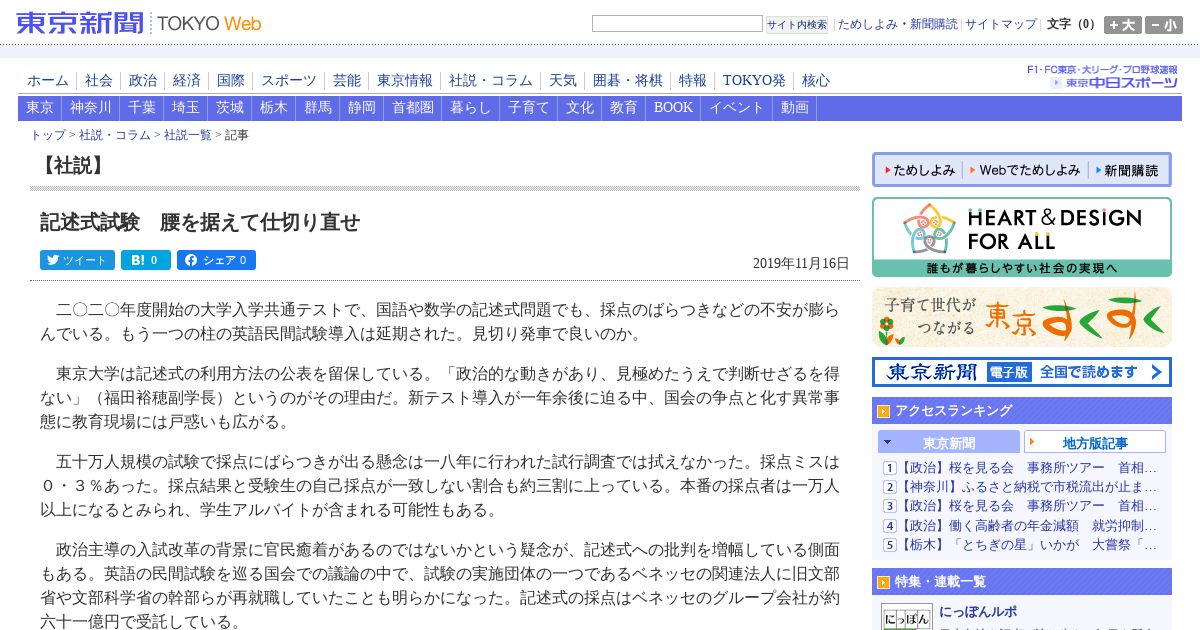The image size is (1200, 630).
Task: Open the 社会 section
Action: point(99,81)
